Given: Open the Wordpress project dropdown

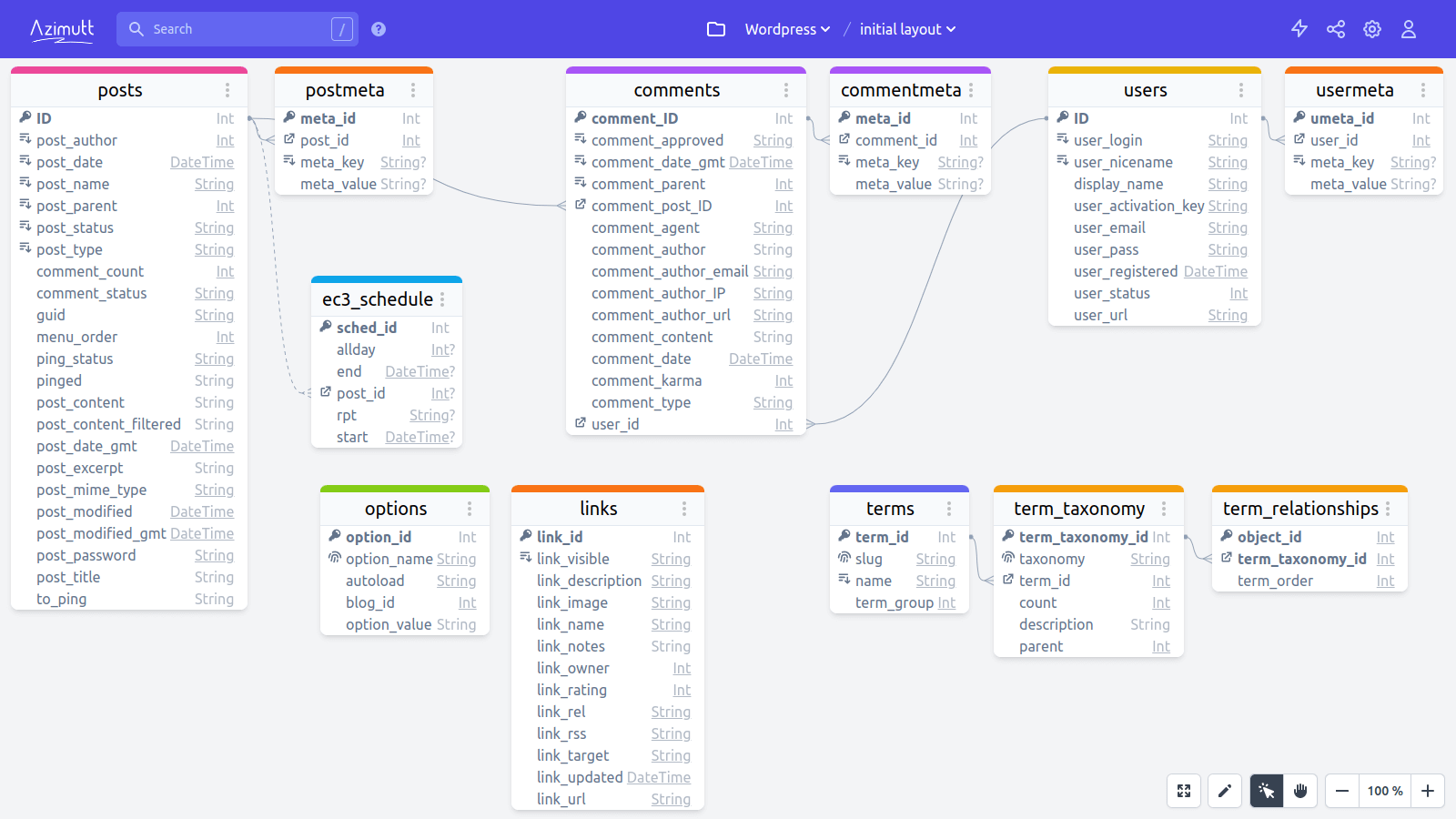Looking at the screenshot, I should [x=786, y=28].
